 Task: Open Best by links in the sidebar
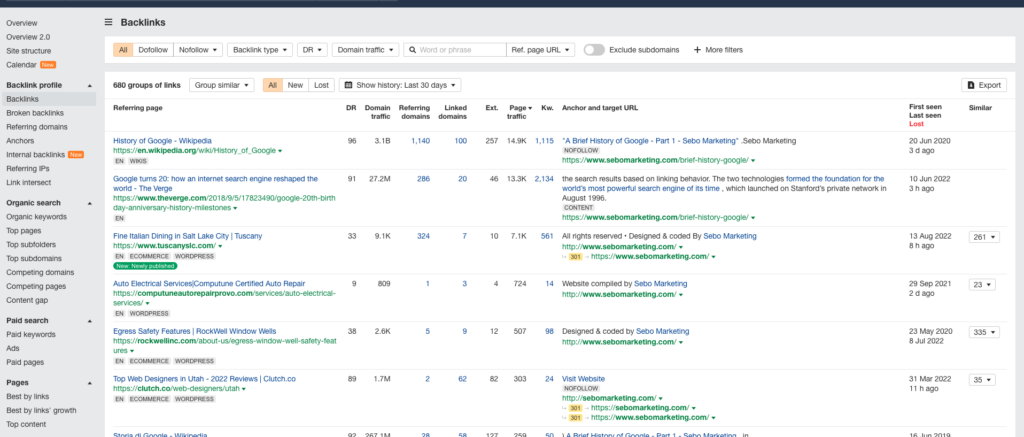(28, 397)
